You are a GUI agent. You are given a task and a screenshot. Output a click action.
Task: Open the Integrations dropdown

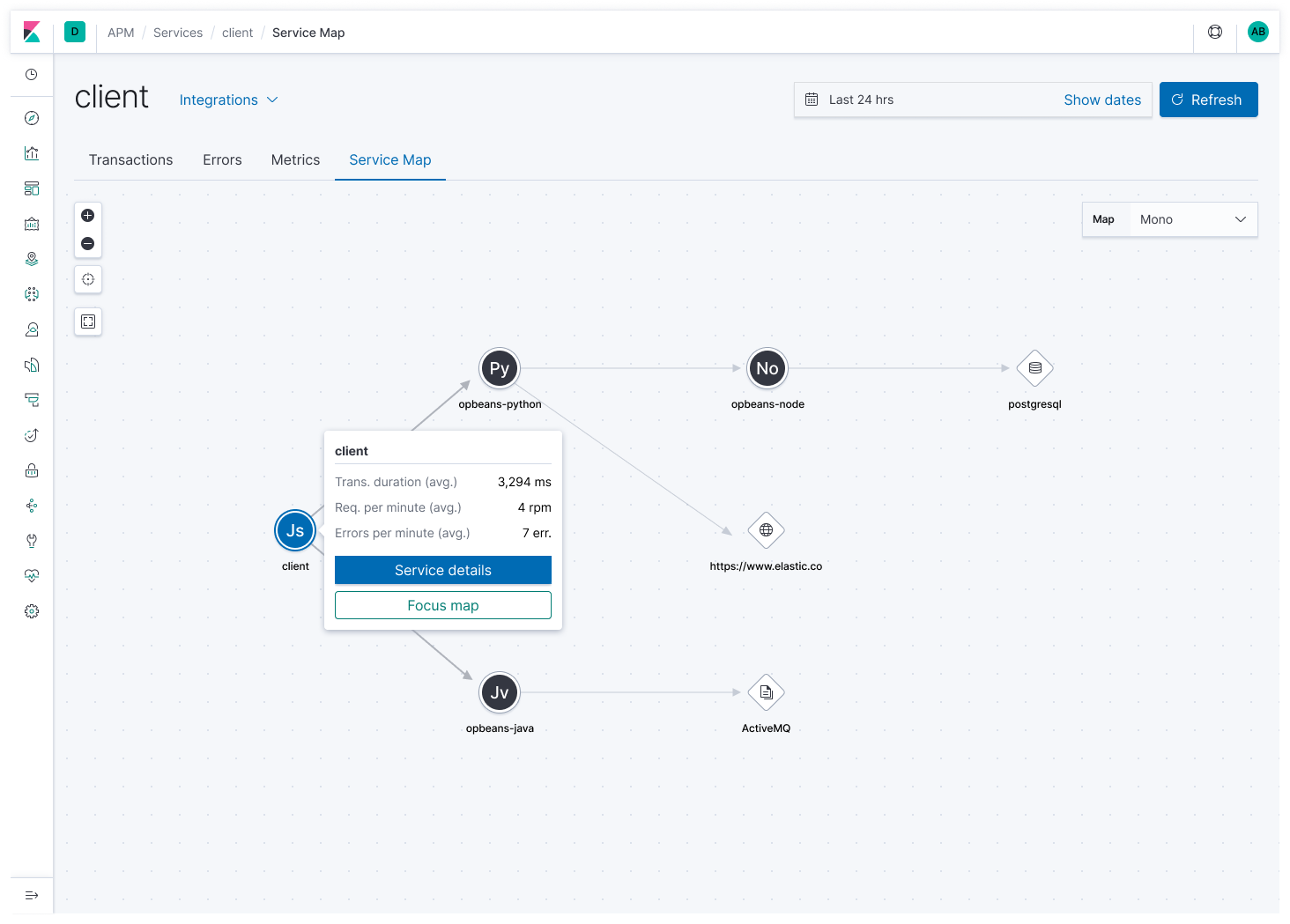pos(228,100)
